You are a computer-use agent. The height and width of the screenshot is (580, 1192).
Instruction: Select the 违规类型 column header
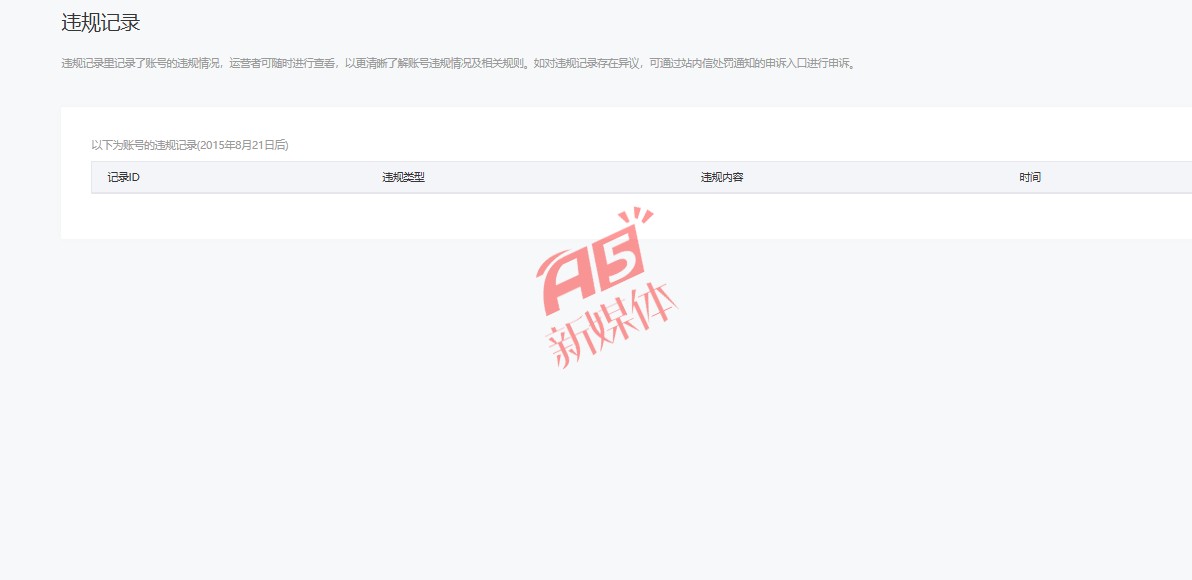point(403,178)
